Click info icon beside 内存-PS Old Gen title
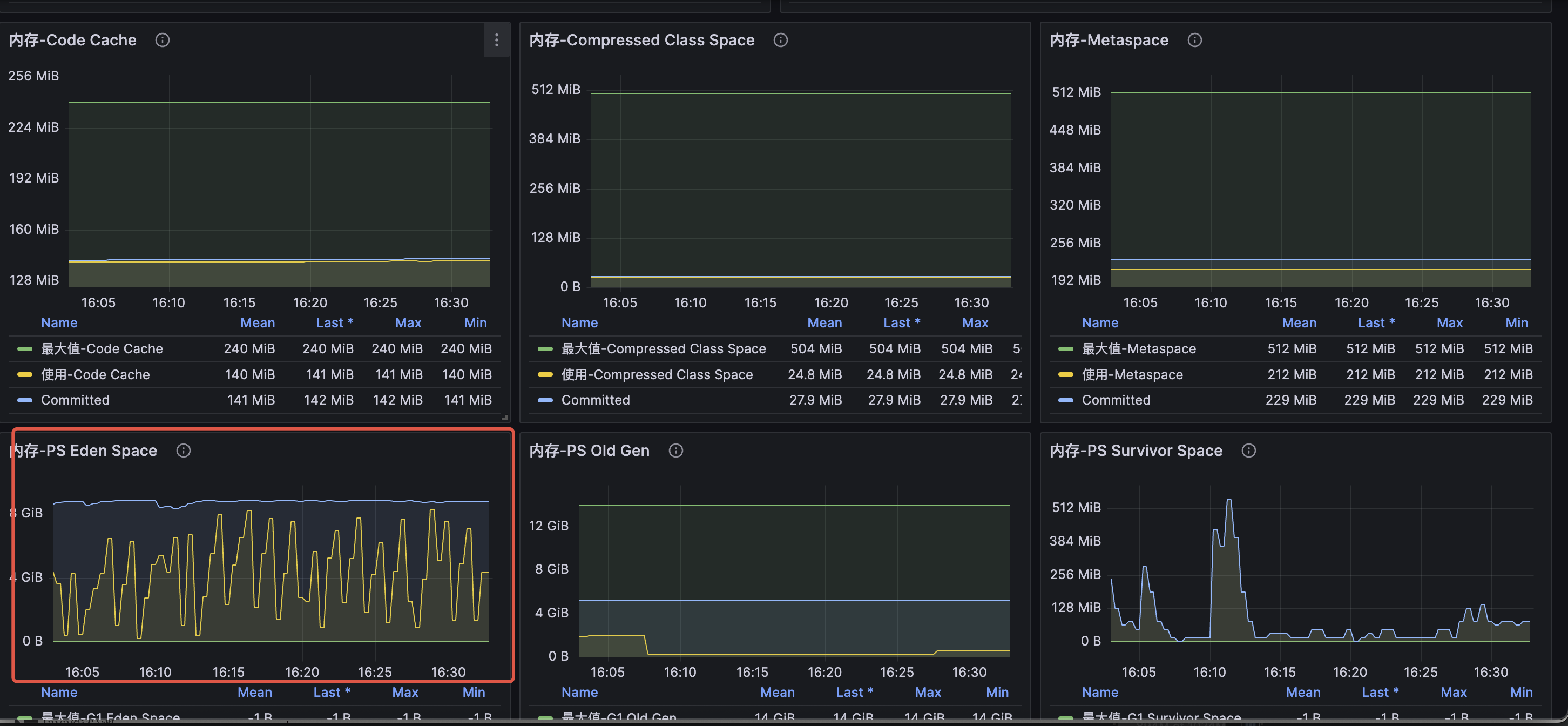Viewport: 1568px width, 726px height. [675, 451]
